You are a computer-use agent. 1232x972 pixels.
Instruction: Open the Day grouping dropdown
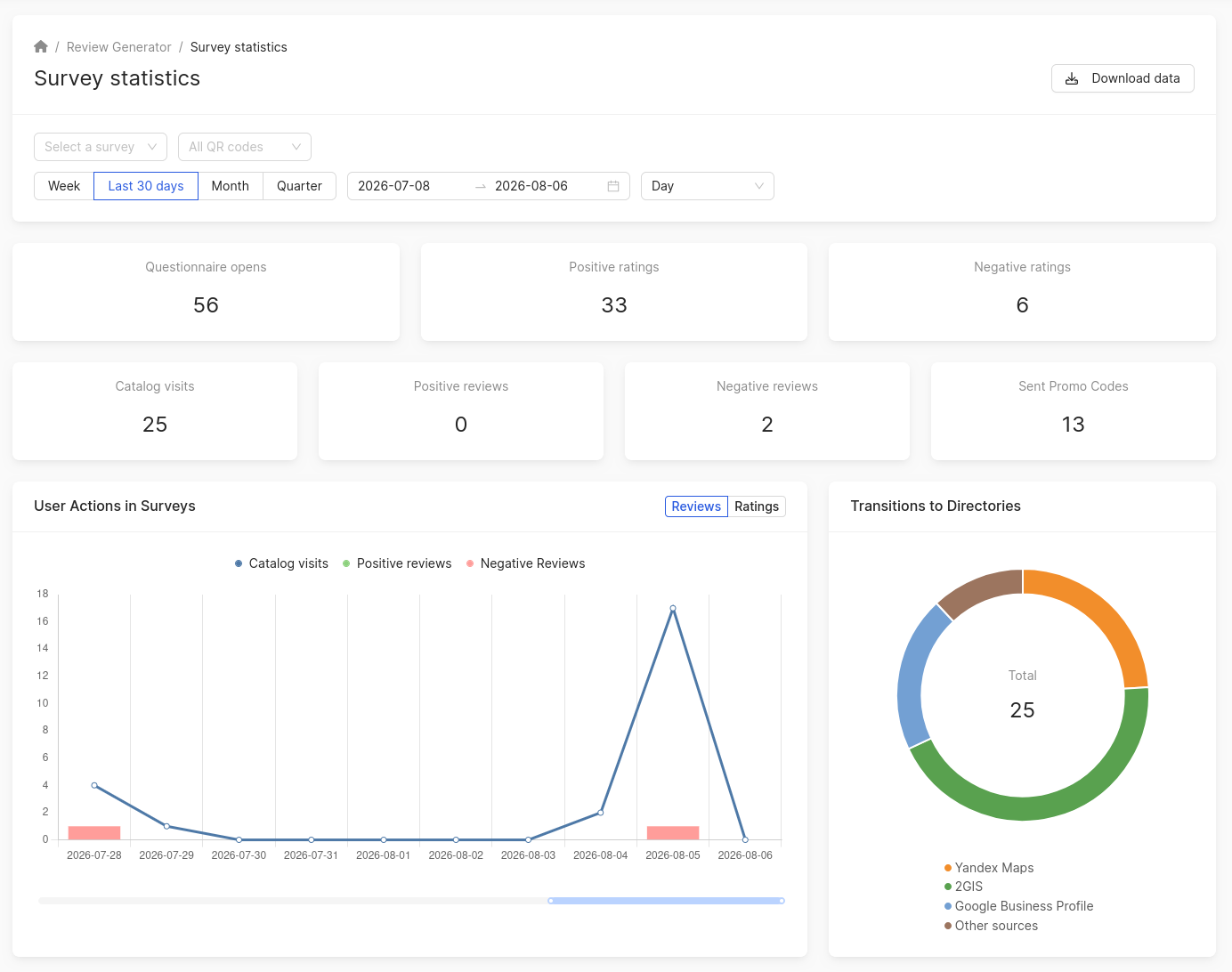click(708, 186)
